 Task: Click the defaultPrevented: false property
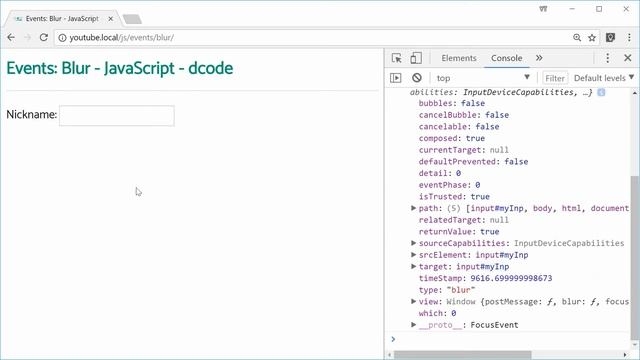click(x=473, y=161)
